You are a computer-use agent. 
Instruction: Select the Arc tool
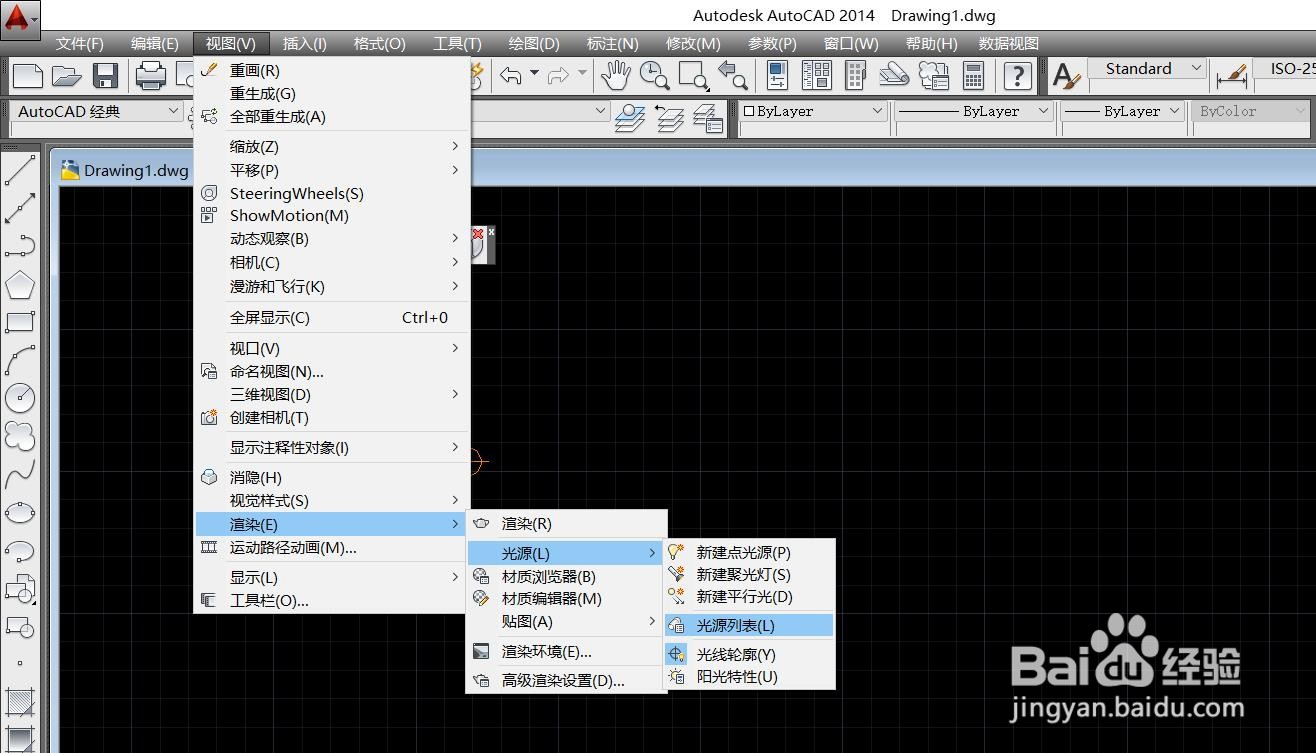coord(20,360)
